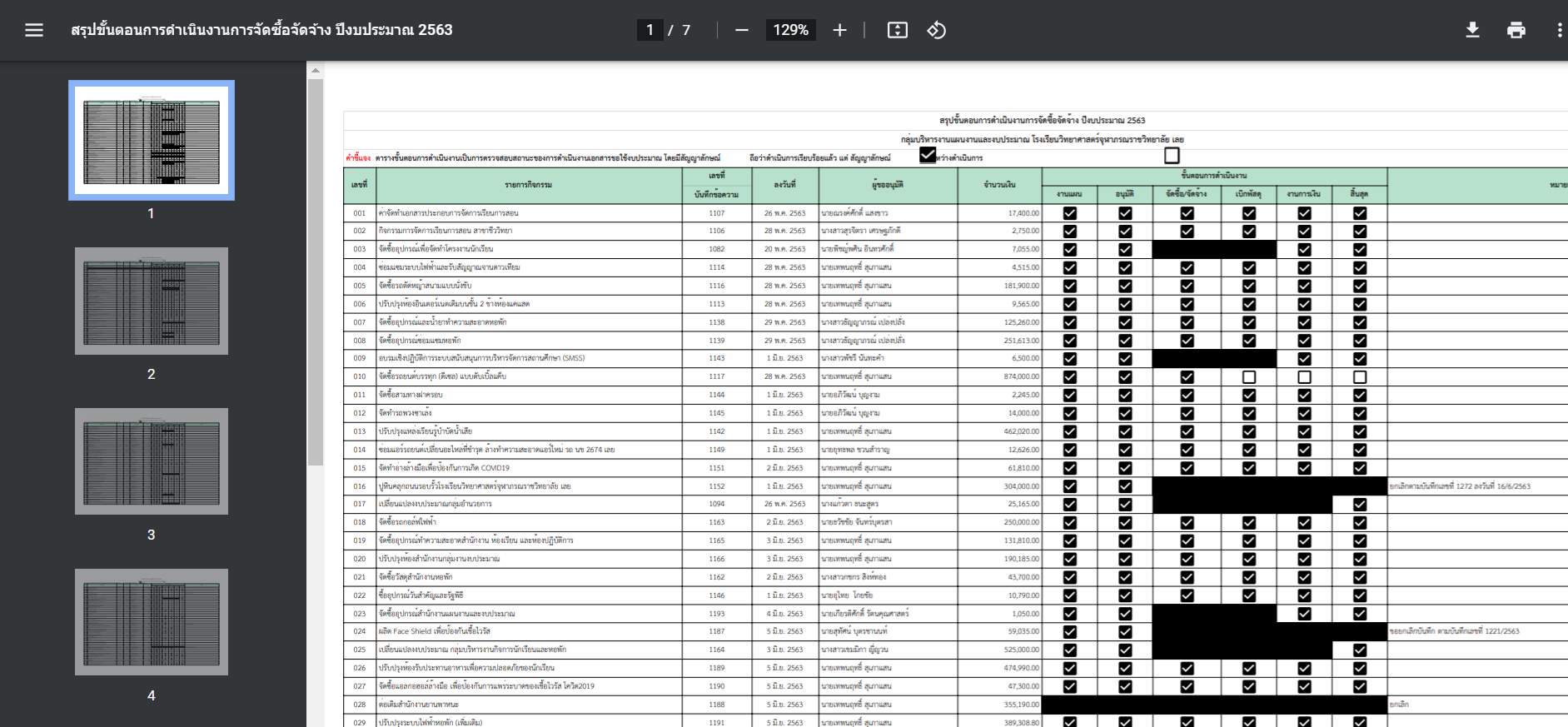The height and width of the screenshot is (727, 1568).
Task: Click the งานแผน checkbox in row 001
Action: point(1070,213)
